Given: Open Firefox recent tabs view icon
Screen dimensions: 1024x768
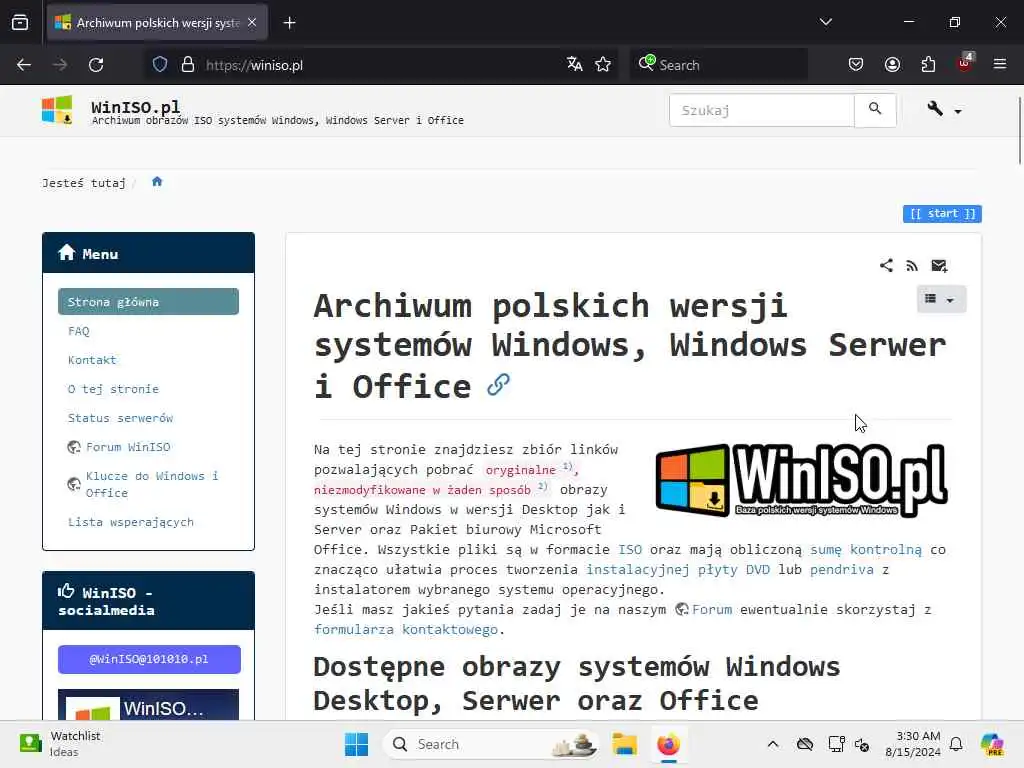Looking at the screenshot, I should (x=20, y=22).
